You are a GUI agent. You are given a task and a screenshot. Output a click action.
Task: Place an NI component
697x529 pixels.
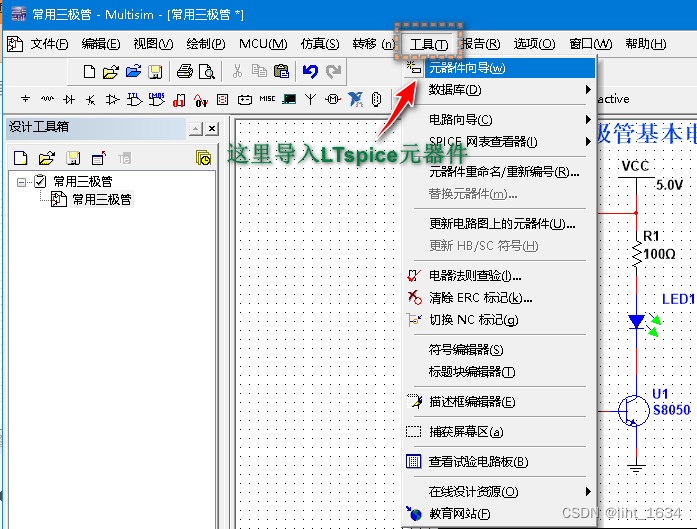coord(355,99)
